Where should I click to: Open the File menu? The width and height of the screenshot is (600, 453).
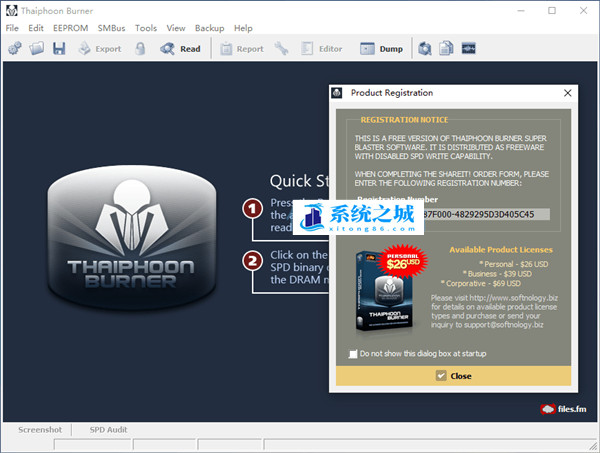tap(12, 28)
